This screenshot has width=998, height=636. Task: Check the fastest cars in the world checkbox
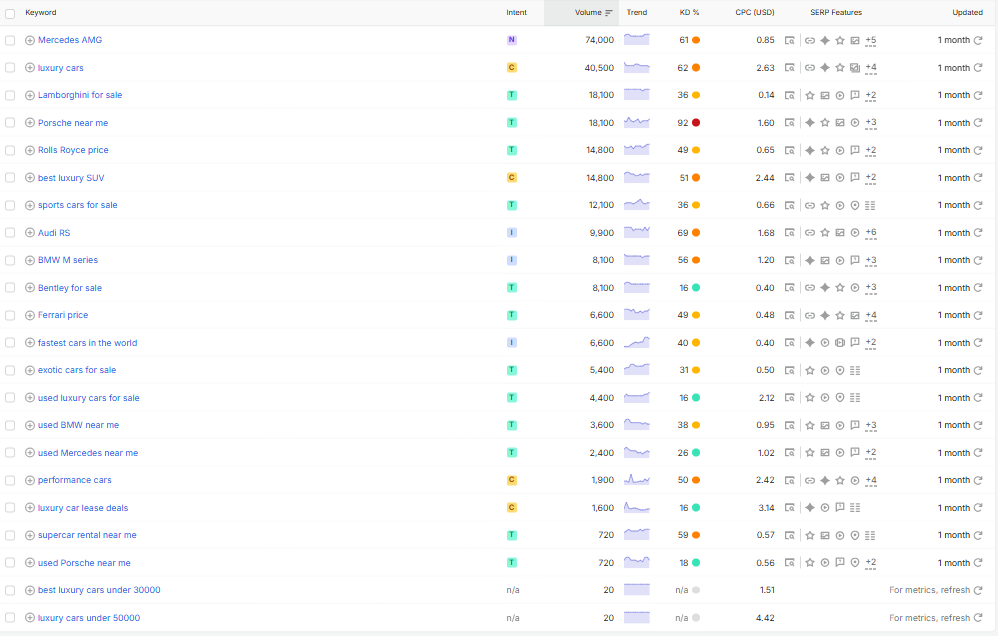10,343
